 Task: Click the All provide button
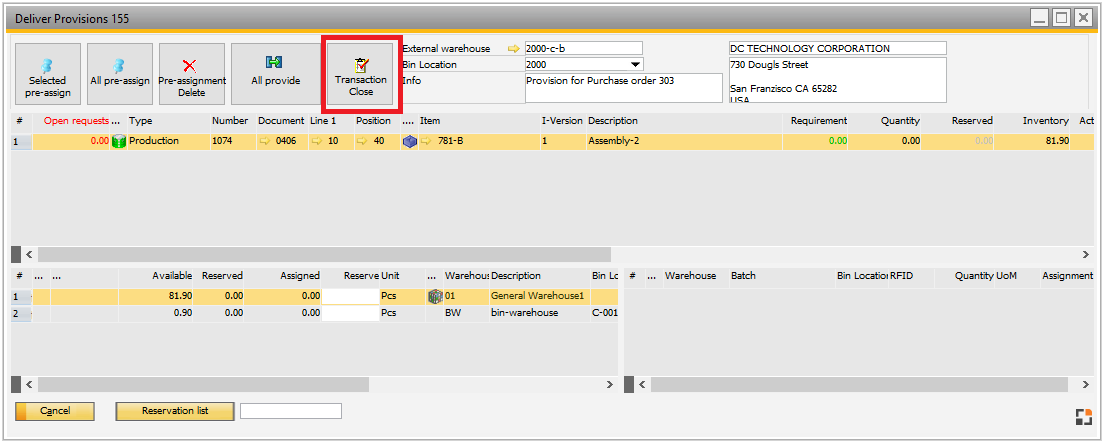pyautogui.click(x=275, y=75)
